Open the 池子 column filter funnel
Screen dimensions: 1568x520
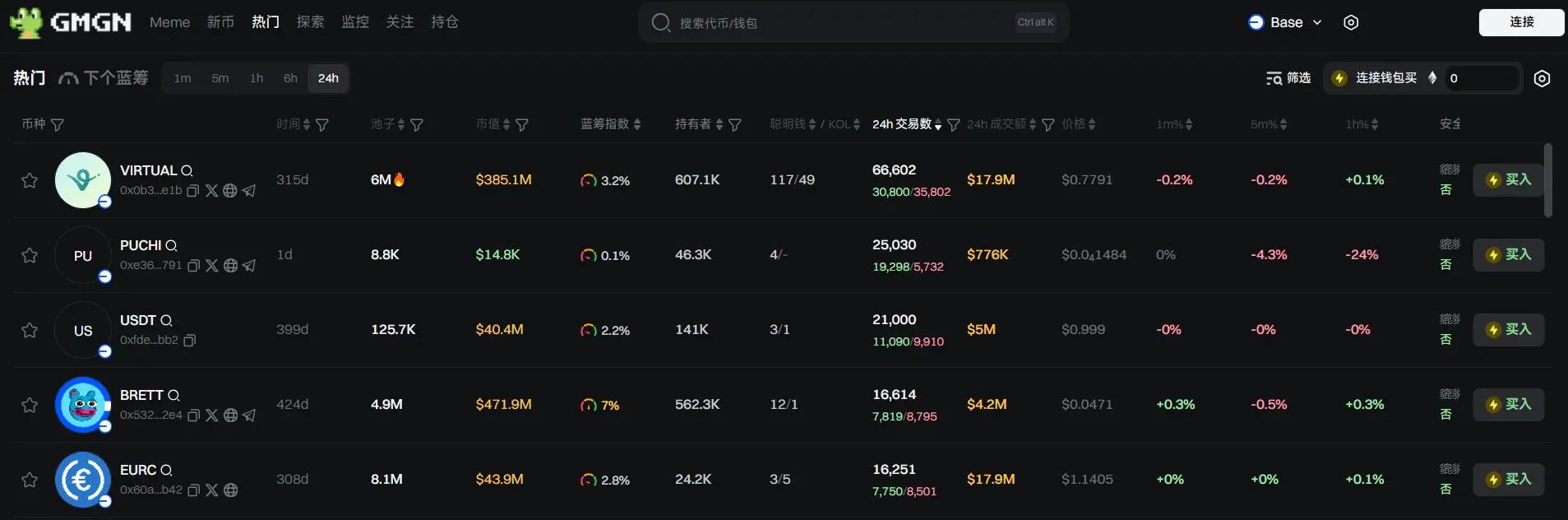tap(417, 125)
